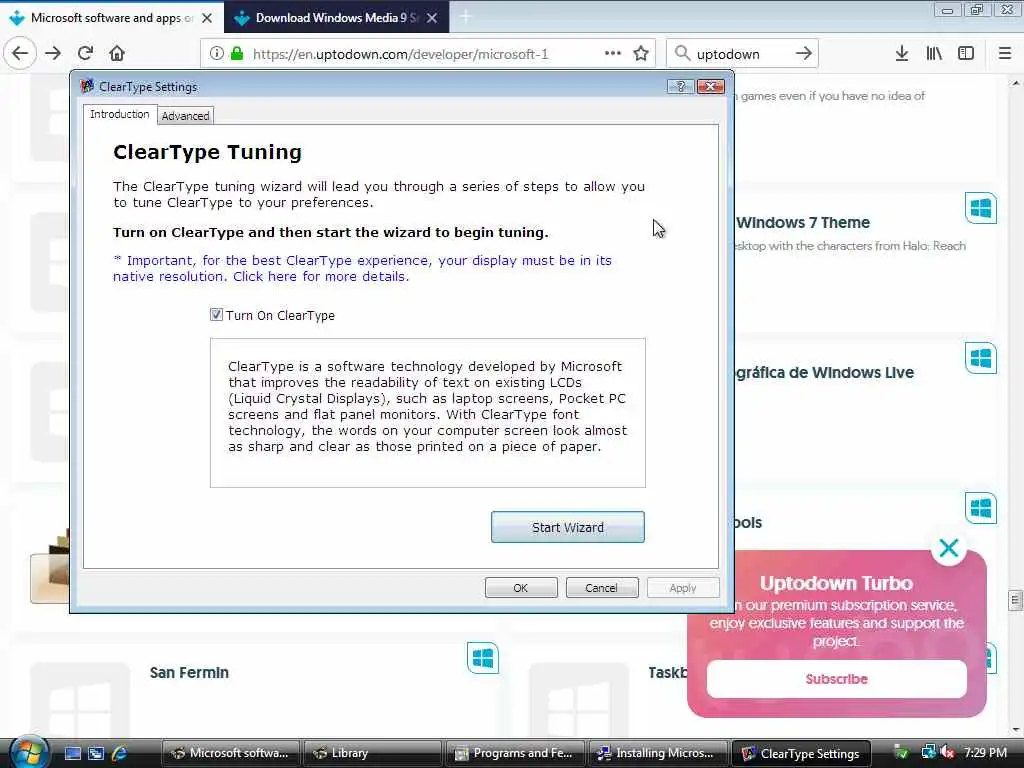Select Download Windows Media 9 browser tab
This screenshot has width=1024, height=768.
pyautogui.click(x=336, y=18)
